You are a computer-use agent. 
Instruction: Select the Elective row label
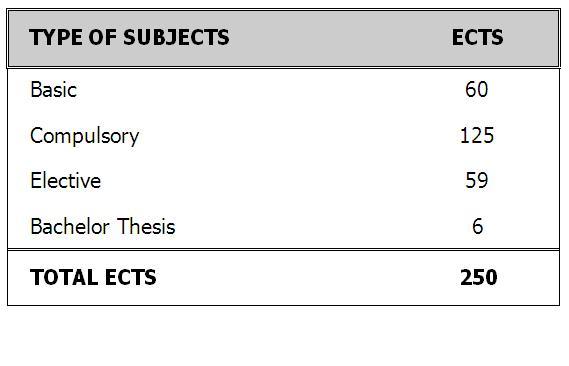point(66,180)
